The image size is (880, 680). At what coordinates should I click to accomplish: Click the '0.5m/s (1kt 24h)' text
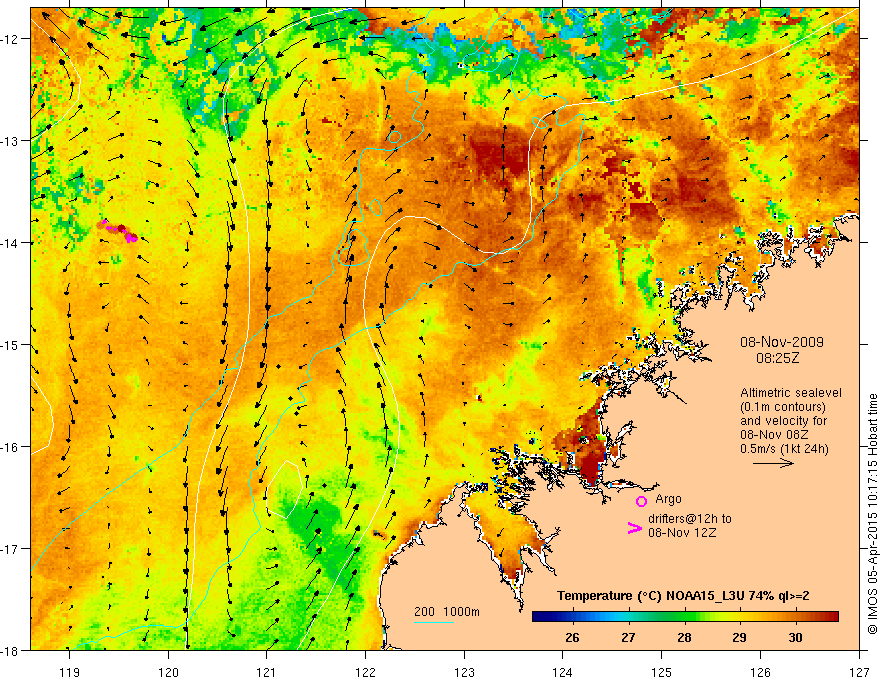(x=784, y=448)
